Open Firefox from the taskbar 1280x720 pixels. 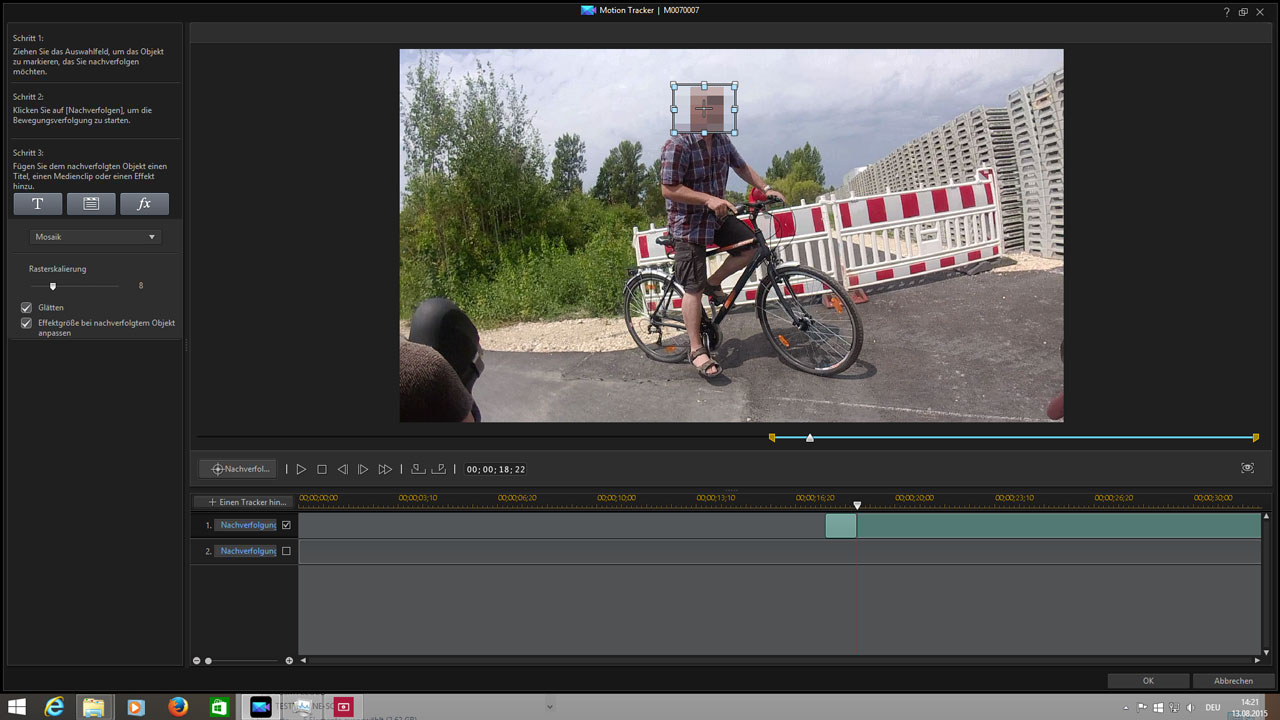pos(178,707)
